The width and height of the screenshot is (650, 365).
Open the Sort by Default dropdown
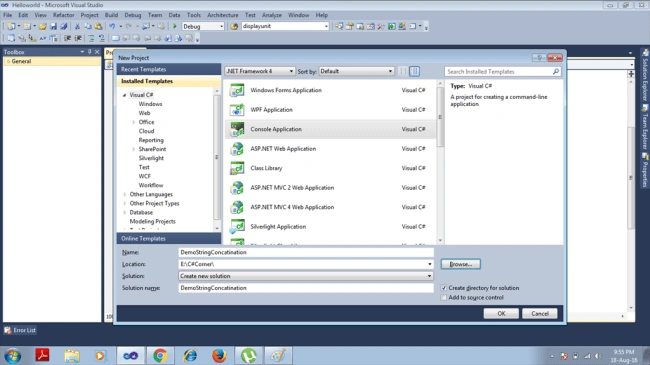point(390,71)
